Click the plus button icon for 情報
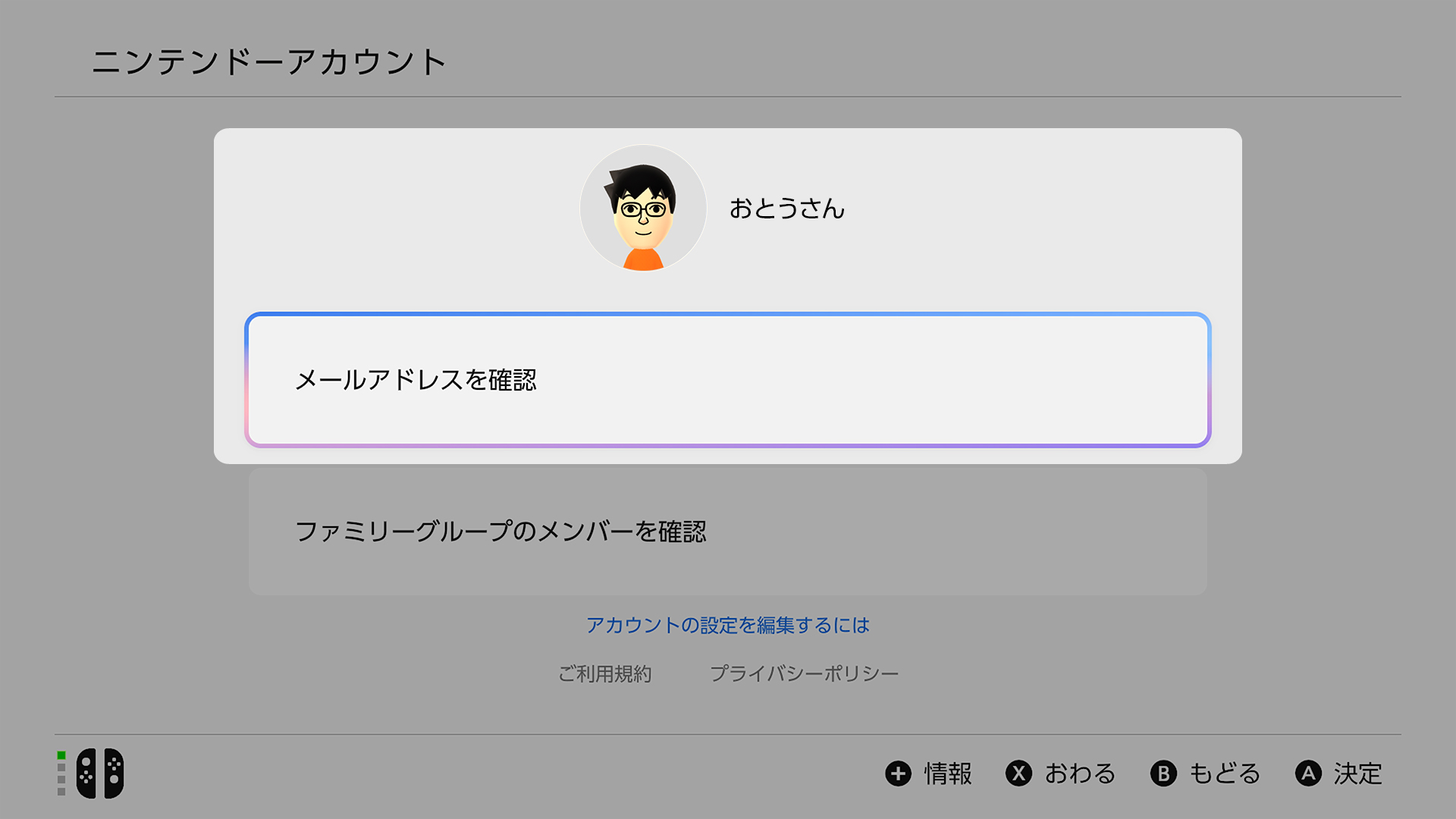The width and height of the screenshot is (1456, 819). (x=899, y=773)
